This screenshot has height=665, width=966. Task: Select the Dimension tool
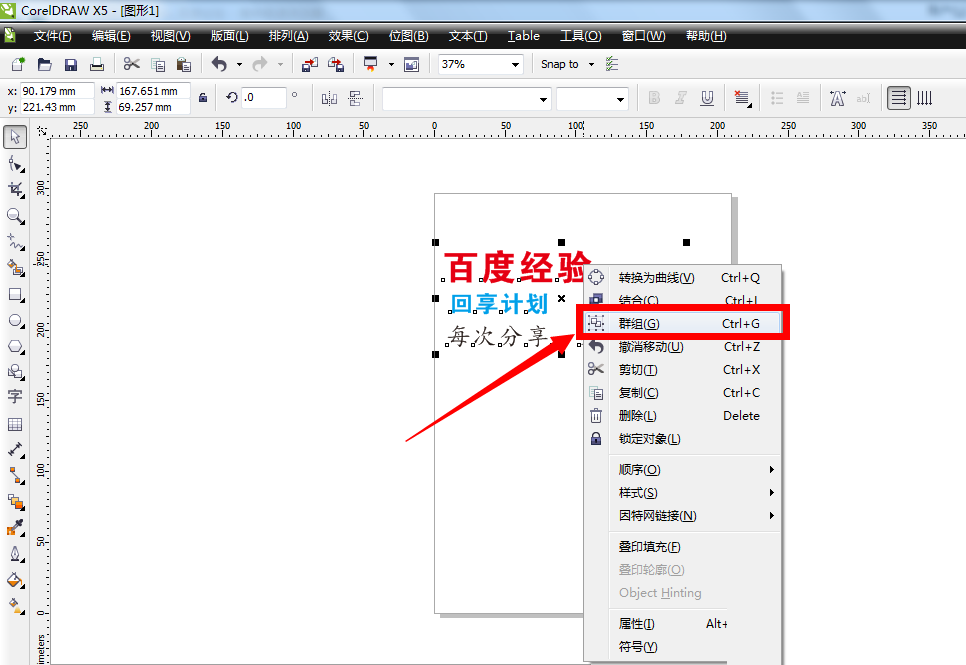(x=15, y=450)
